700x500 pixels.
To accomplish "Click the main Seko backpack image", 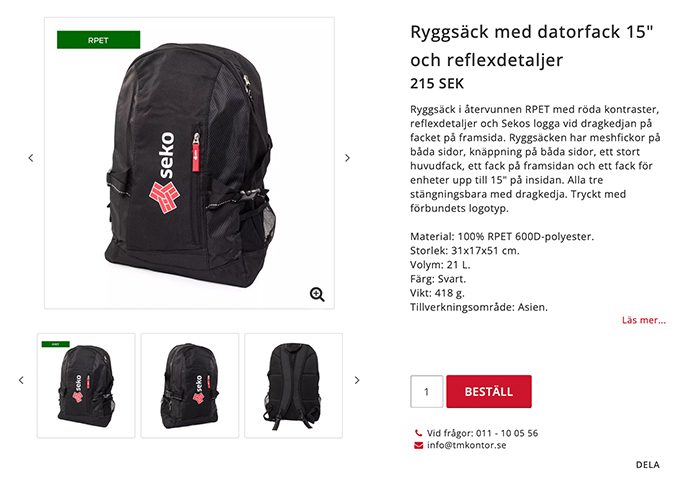I will (x=189, y=163).
